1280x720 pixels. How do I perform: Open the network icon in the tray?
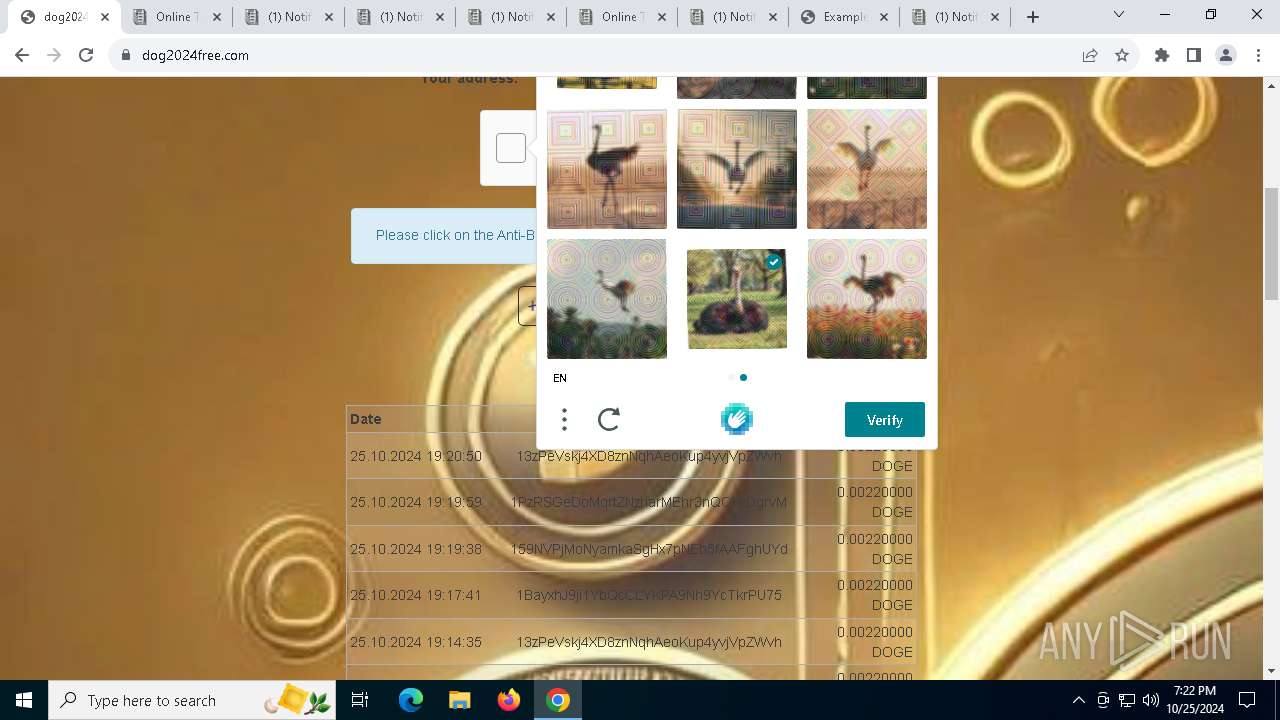[1127, 700]
